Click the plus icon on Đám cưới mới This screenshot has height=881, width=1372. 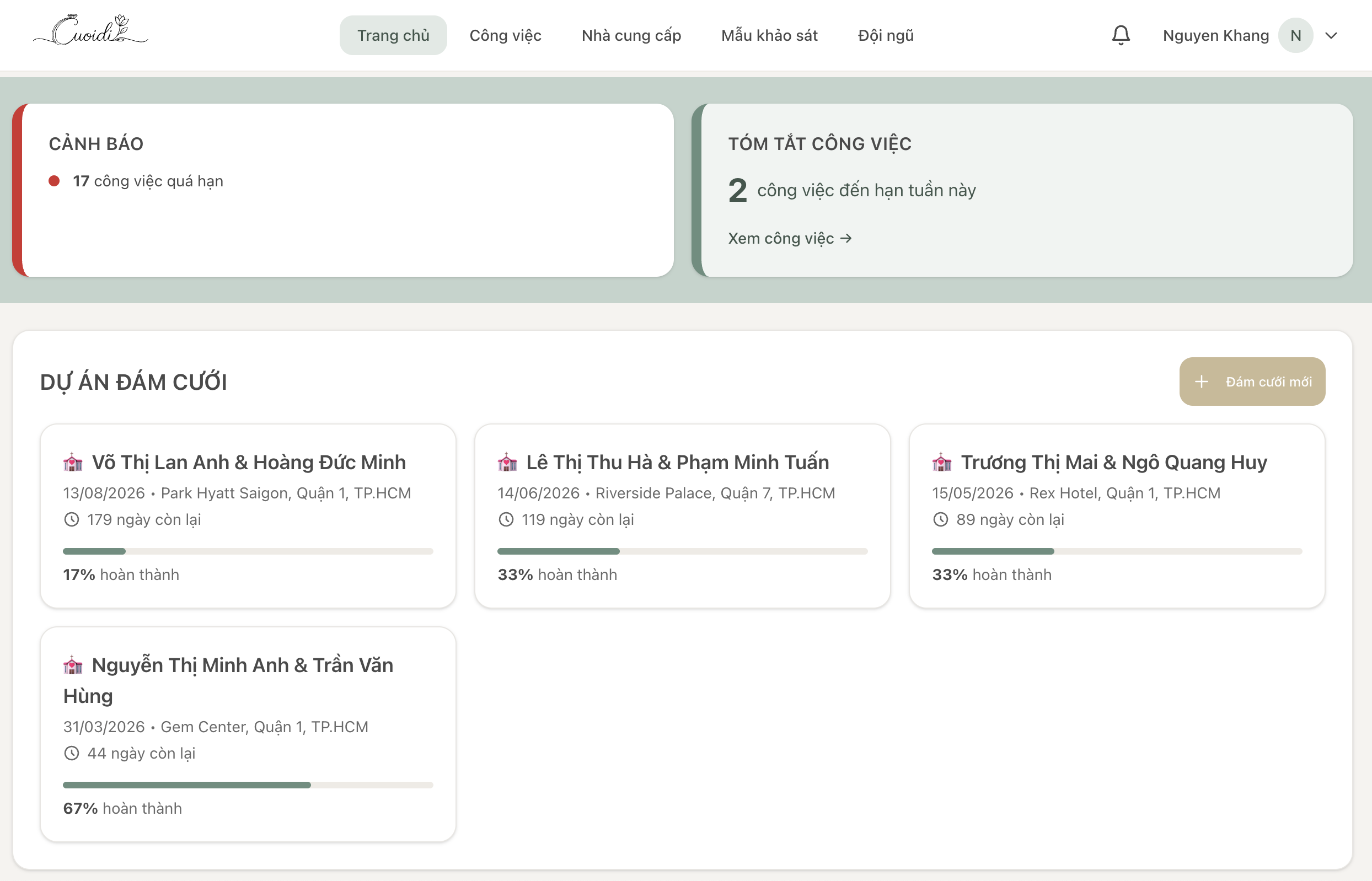(x=1201, y=381)
